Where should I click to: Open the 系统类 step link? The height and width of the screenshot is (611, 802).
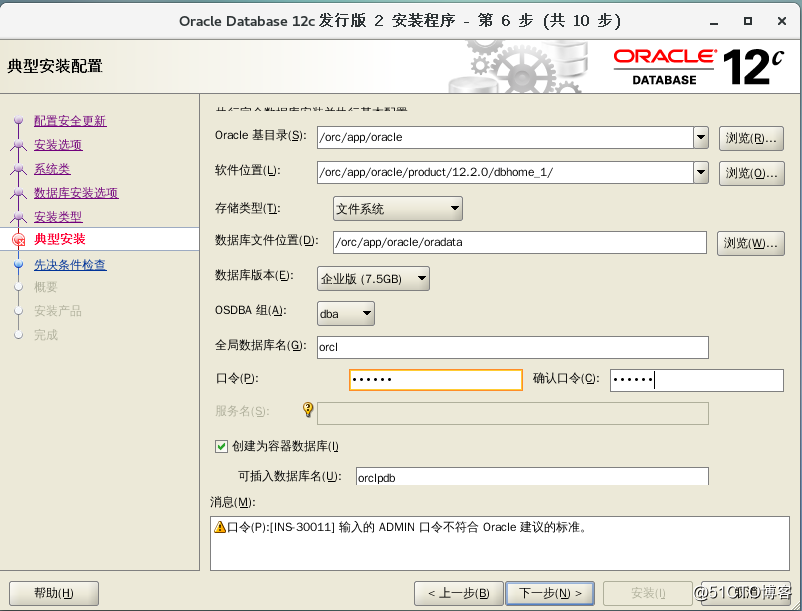[52, 169]
